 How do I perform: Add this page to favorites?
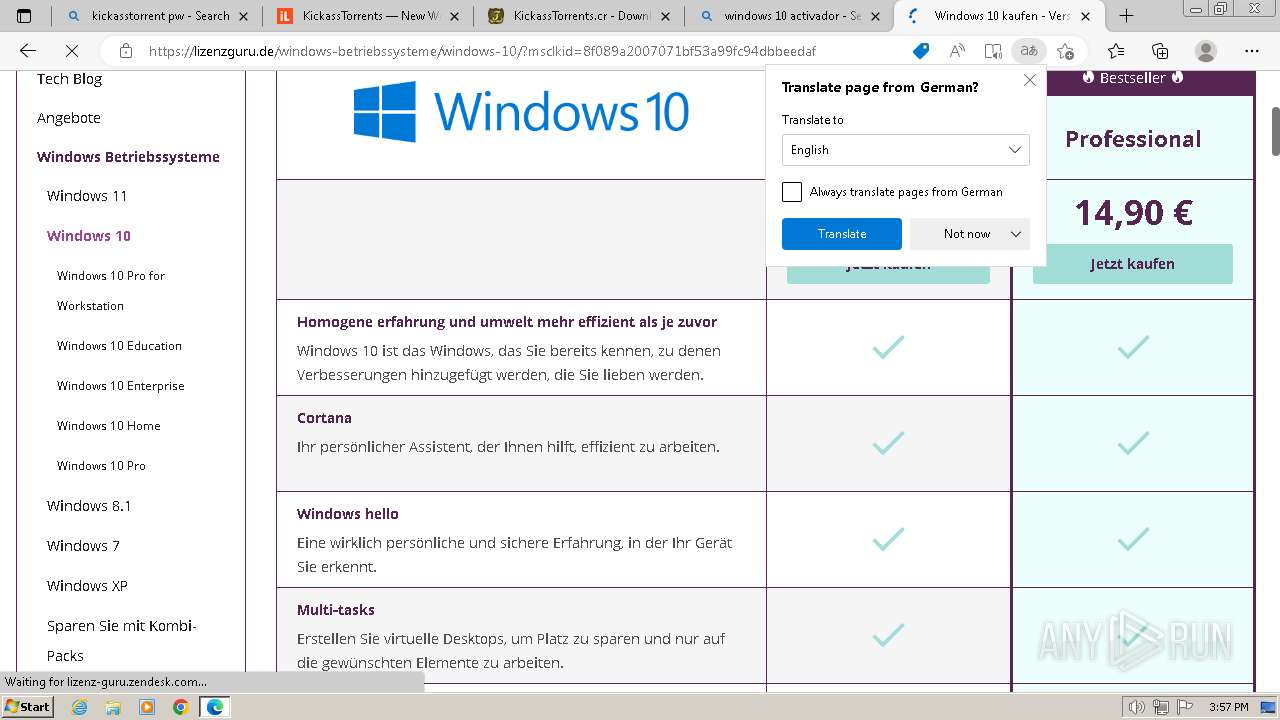[1065, 51]
